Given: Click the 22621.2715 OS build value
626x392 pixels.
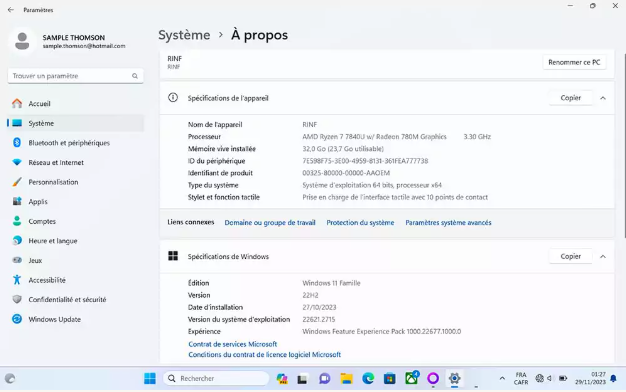Looking at the screenshot, I should click(319, 319).
